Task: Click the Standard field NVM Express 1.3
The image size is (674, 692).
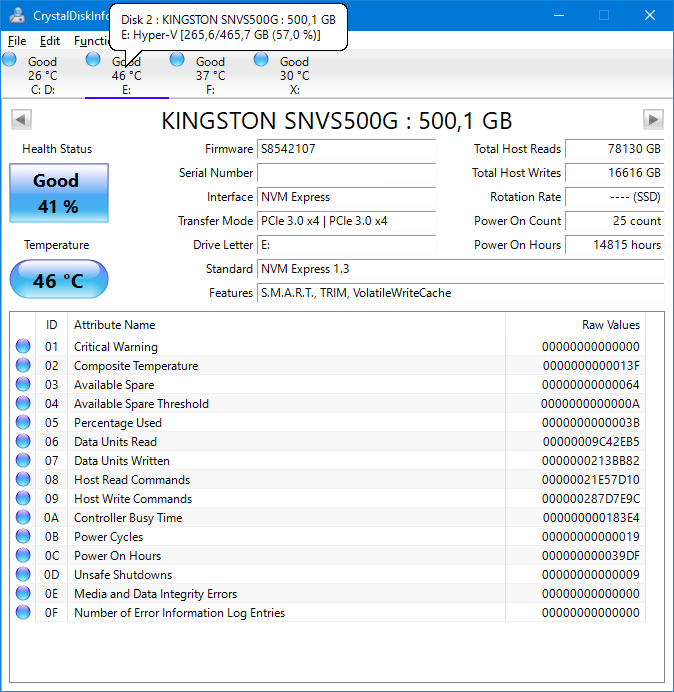Action: (460, 269)
